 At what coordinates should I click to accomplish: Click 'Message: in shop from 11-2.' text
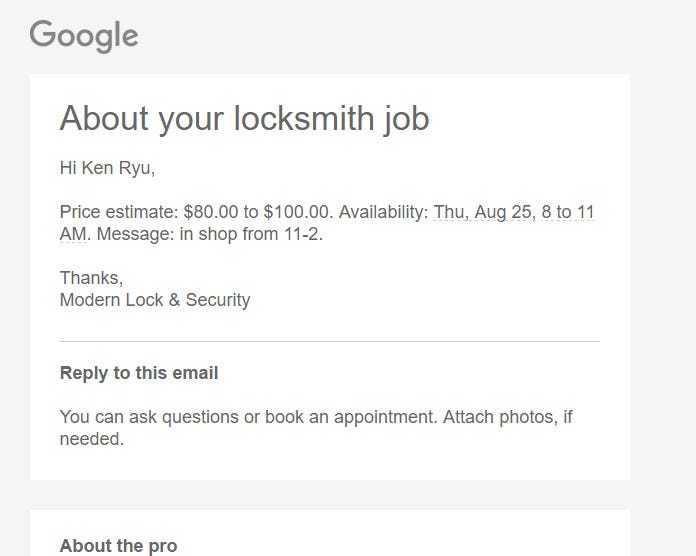click(x=210, y=234)
